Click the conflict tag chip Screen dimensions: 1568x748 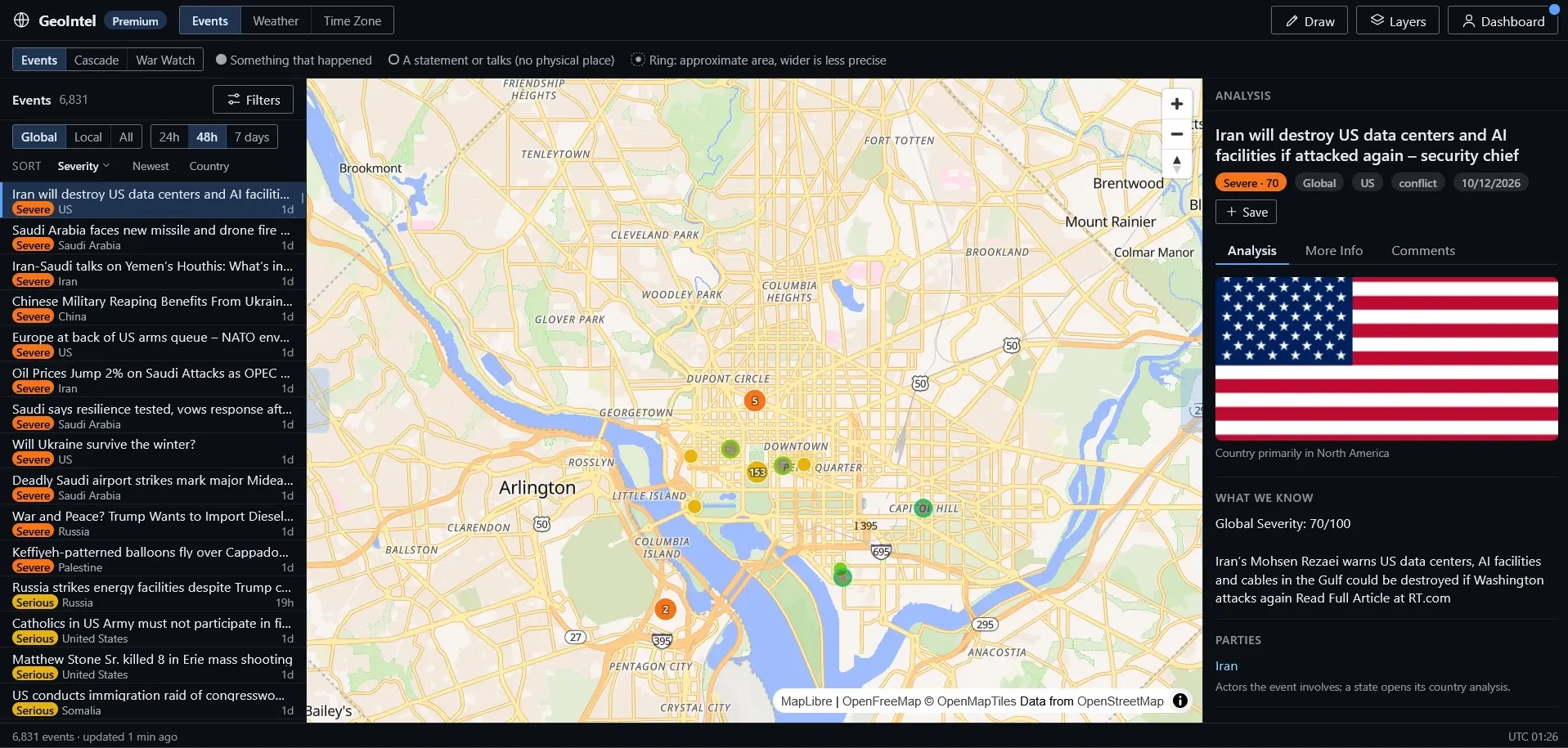click(1417, 183)
